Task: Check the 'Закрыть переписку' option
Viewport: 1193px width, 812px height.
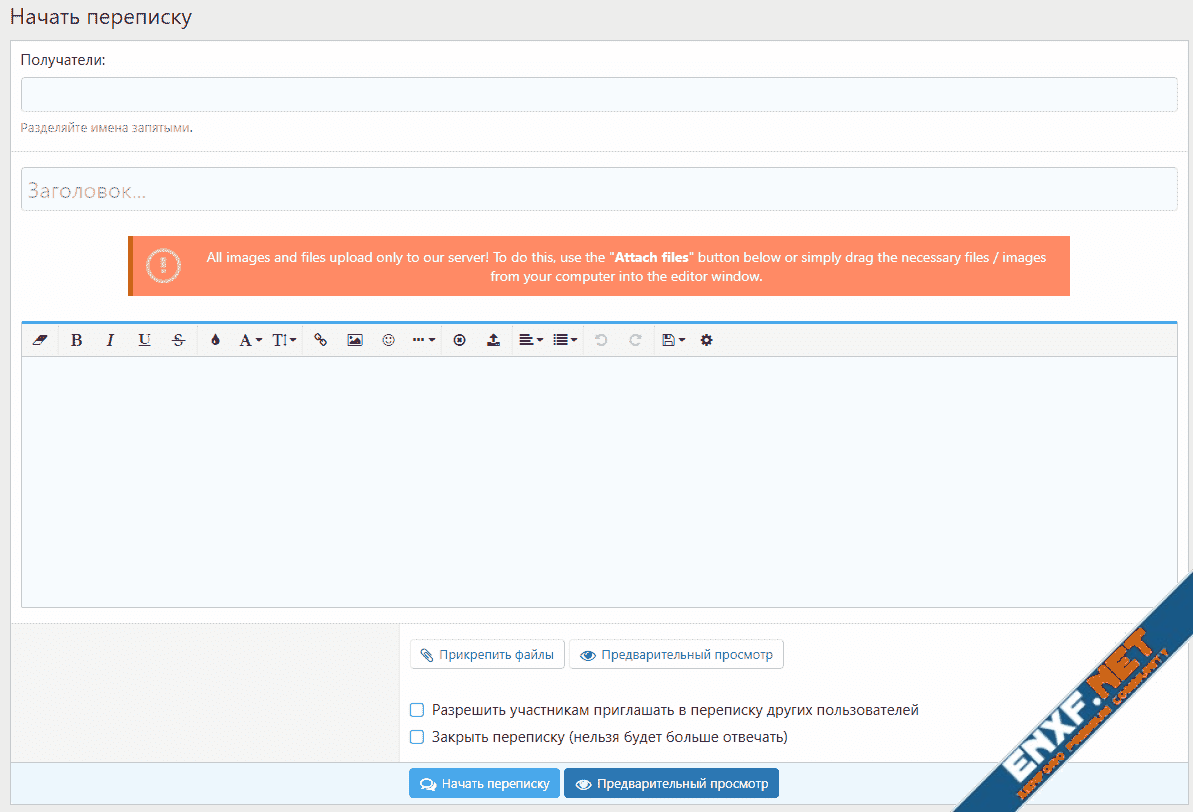Action: (417, 737)
